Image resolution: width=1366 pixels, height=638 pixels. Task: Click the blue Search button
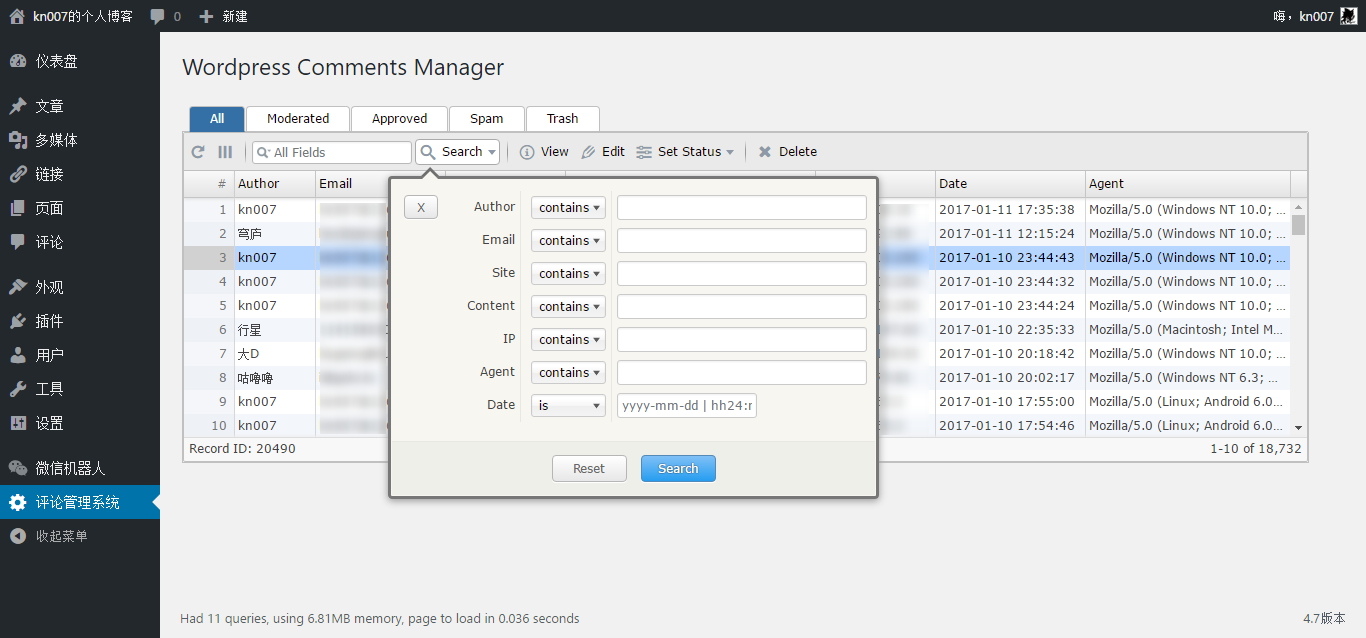(x=678, y=468)
